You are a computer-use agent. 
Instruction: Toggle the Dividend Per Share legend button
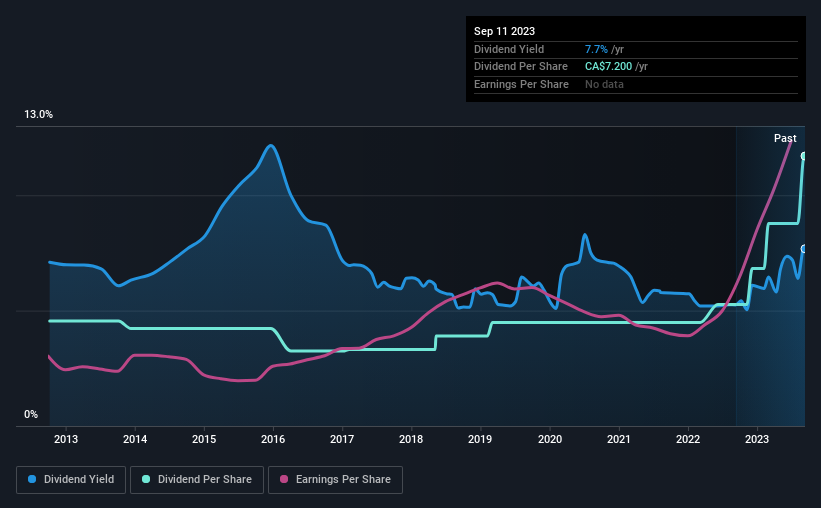pos(197,480)
